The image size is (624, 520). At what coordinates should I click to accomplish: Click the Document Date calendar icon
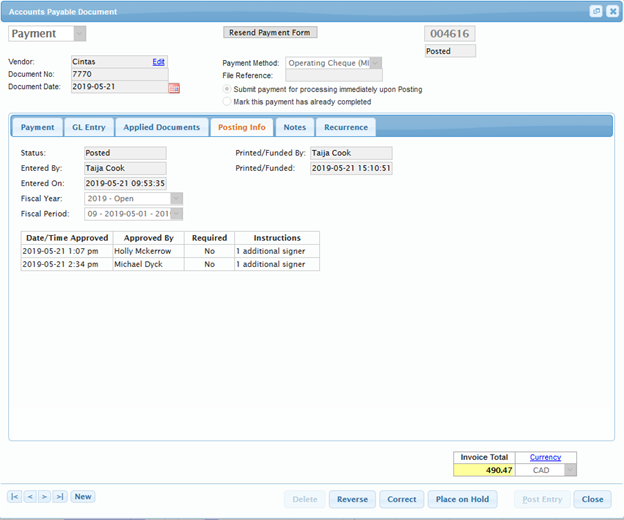174,88
